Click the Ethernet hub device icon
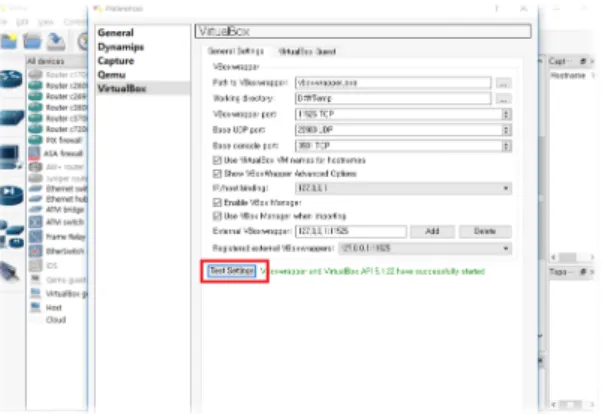The height and width of the screenshot is (414, 602). point(35,199)
